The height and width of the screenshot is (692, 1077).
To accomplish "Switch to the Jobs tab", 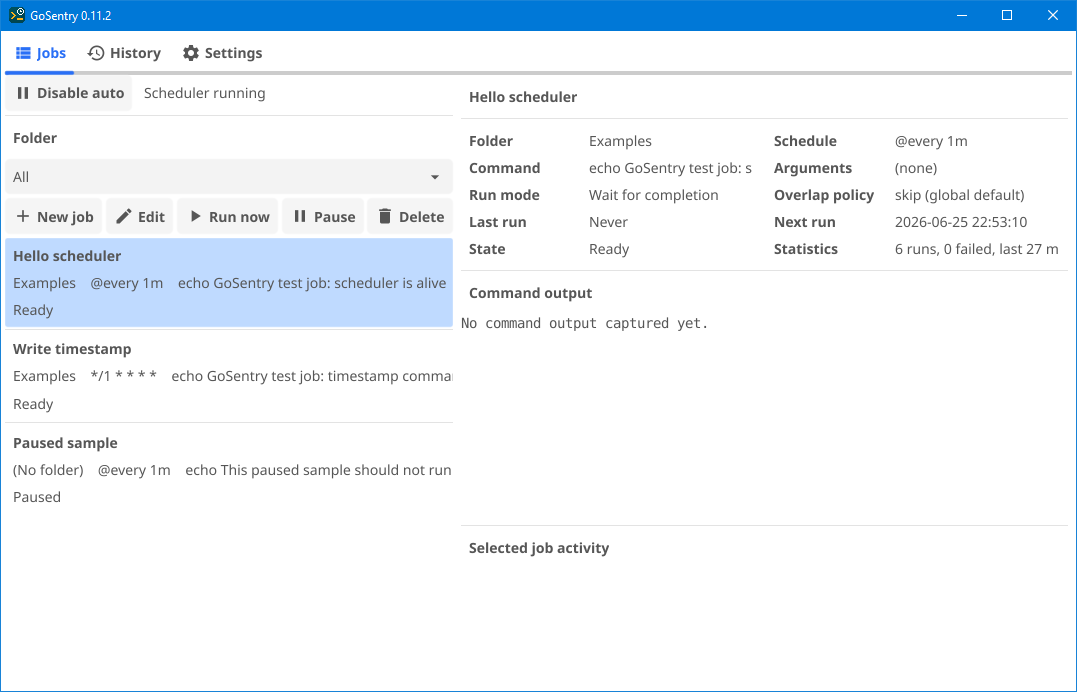I will (40, 53).
